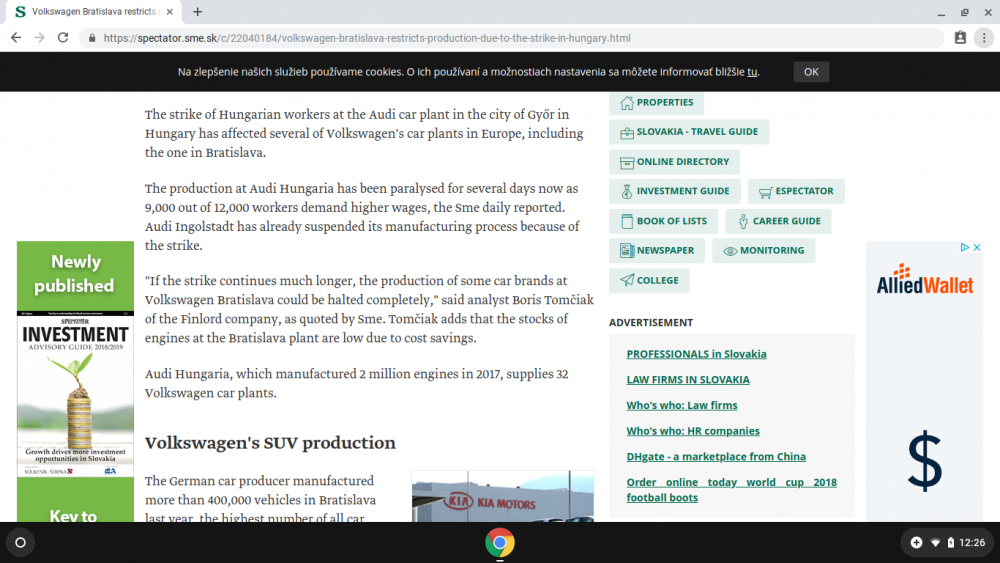Click the 'Newly published' green banner
Image resolution: width=1000 pixels, height=563 pixels.
coord(75,274)
